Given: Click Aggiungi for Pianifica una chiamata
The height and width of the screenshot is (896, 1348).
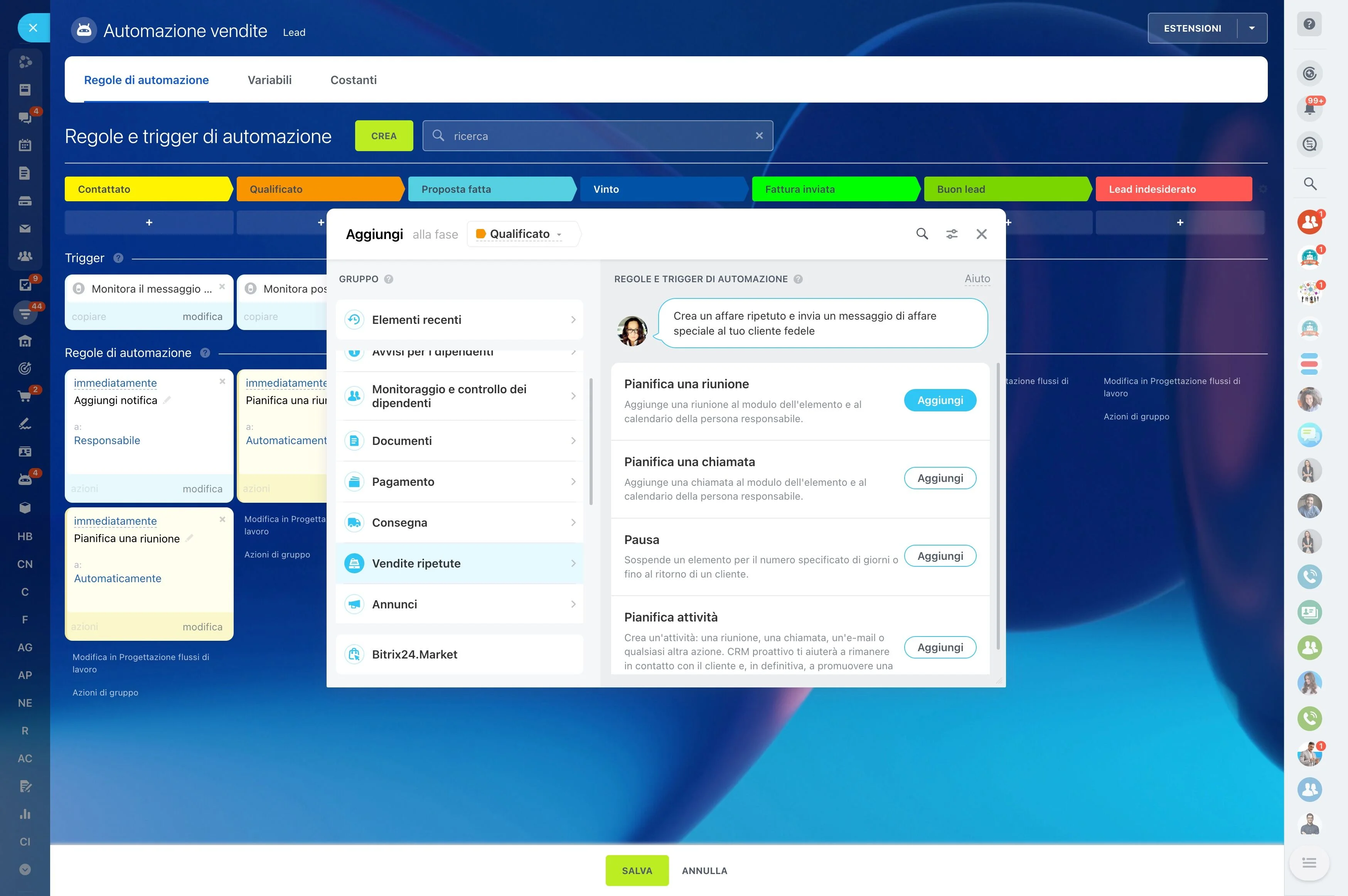Looking at the screenshot, I should pos(939,478).
